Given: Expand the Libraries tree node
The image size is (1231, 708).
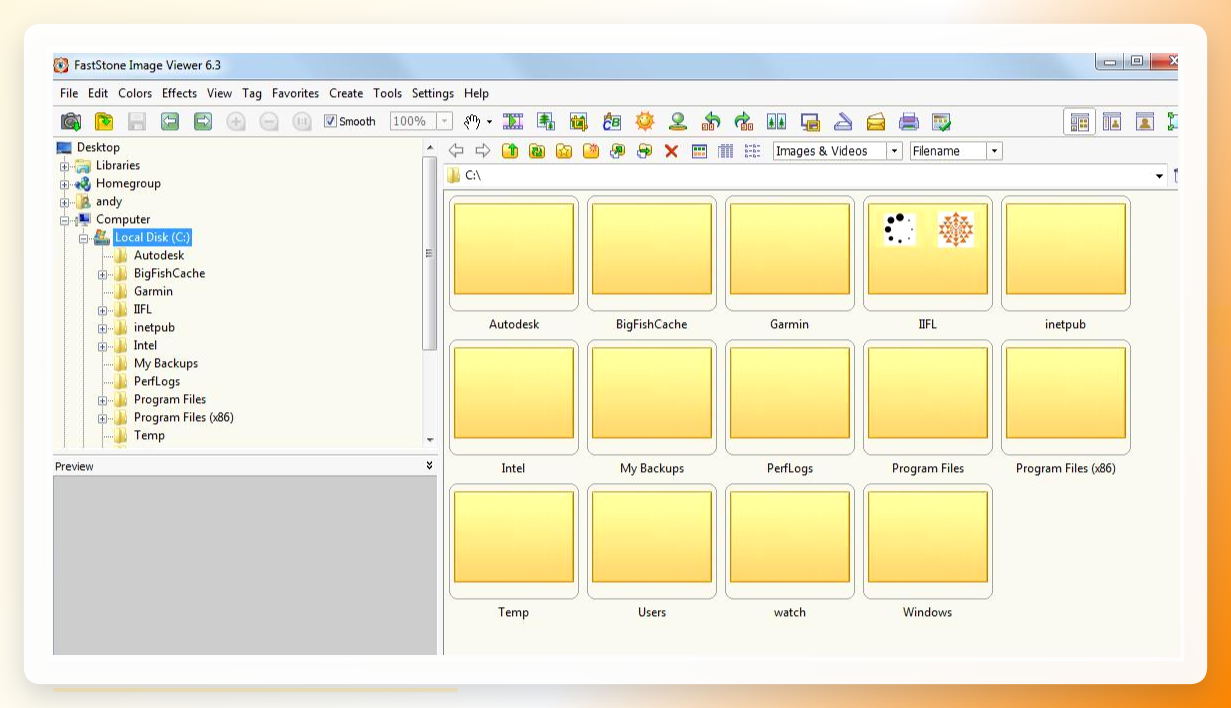Looking at the screenshot, I should [x=65, y=166].
